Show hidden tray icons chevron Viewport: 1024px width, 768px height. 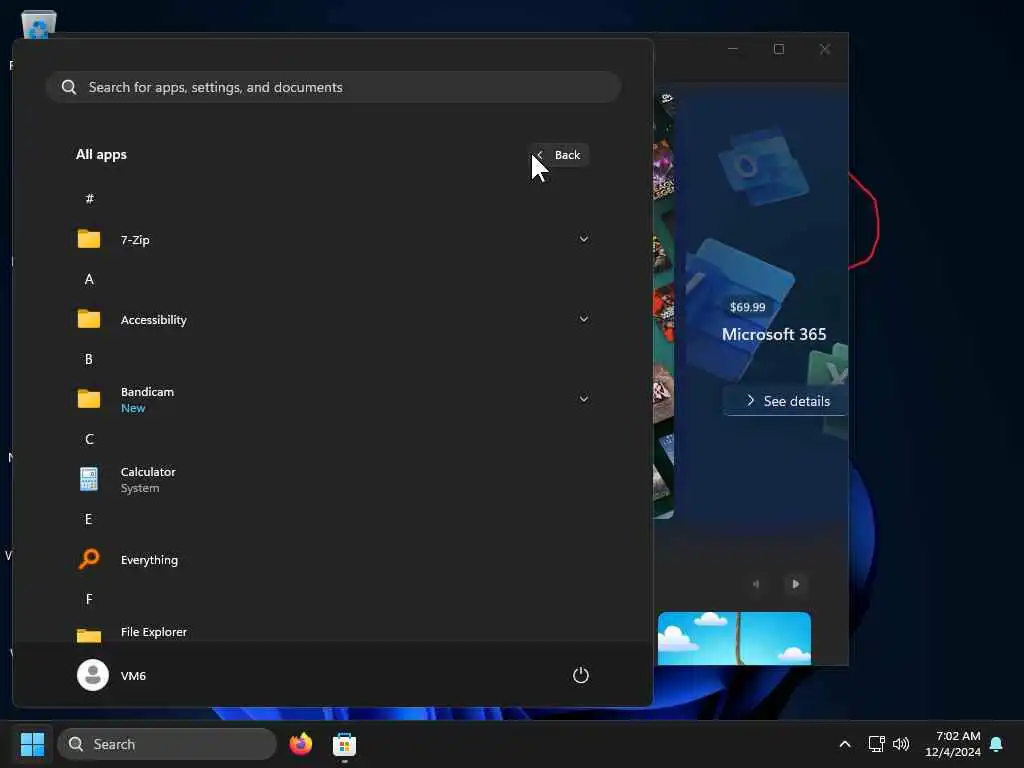[844, 744]
